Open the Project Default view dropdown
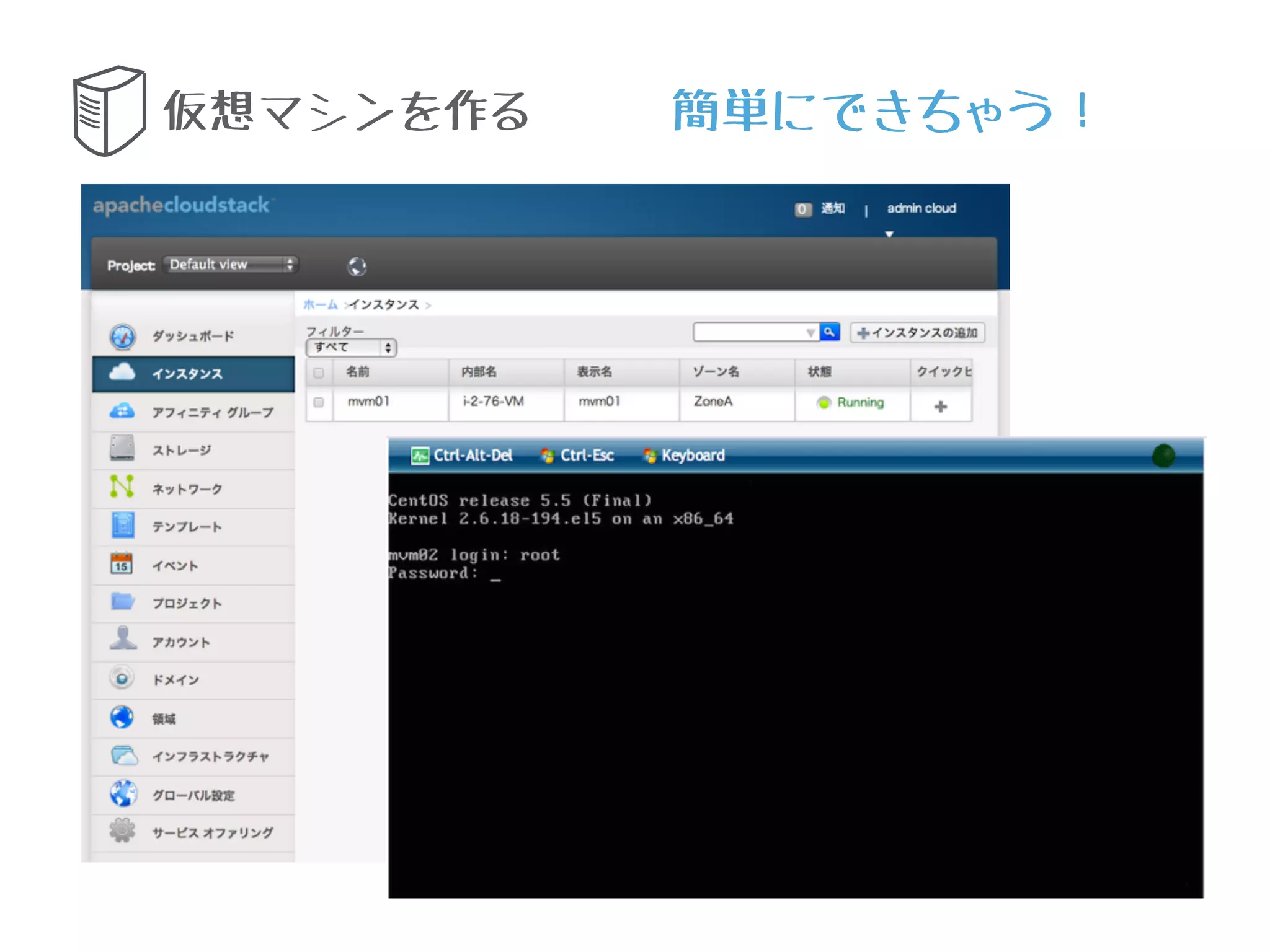This screenshot has width=1270, height=952. pos(230,265)
